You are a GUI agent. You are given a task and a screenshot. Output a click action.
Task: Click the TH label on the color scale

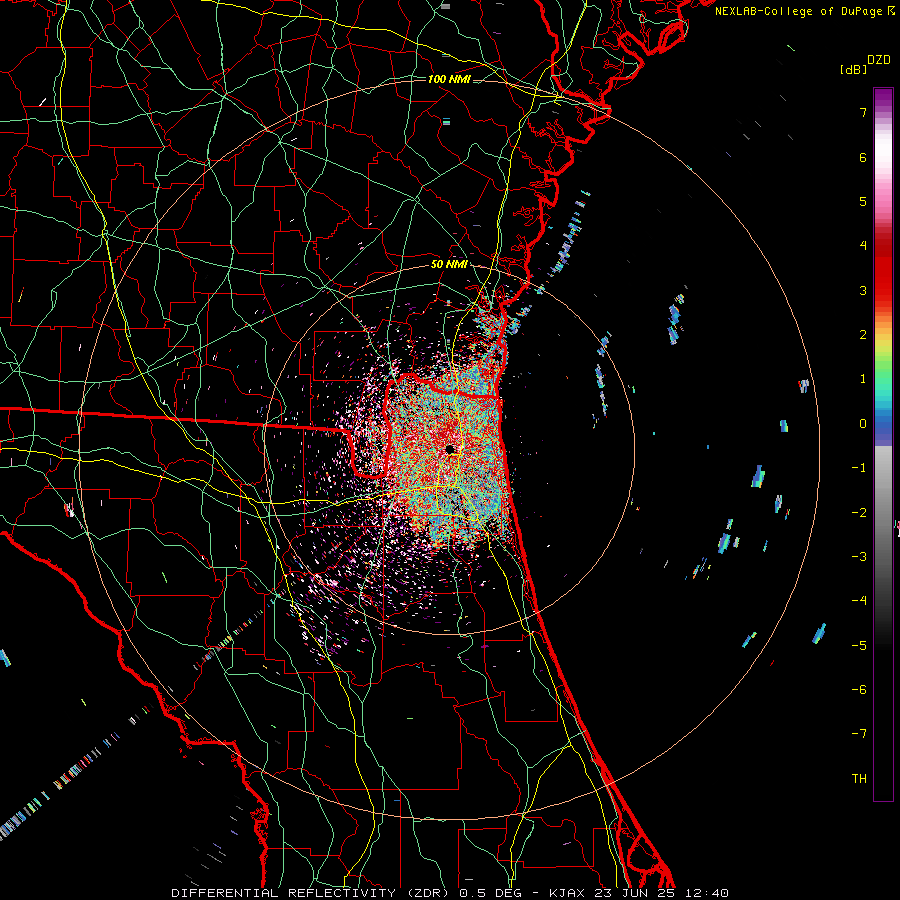(x=859, y=779)
